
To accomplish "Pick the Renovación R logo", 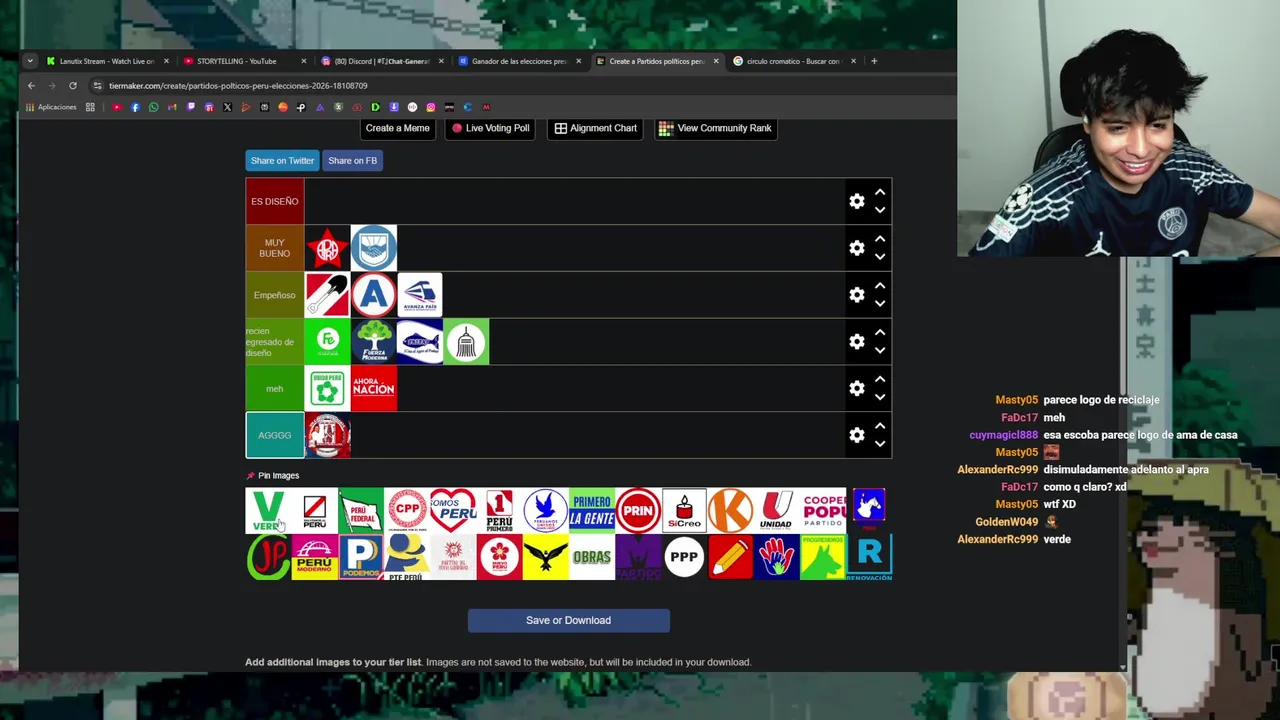I will click(x=869, y=557).
